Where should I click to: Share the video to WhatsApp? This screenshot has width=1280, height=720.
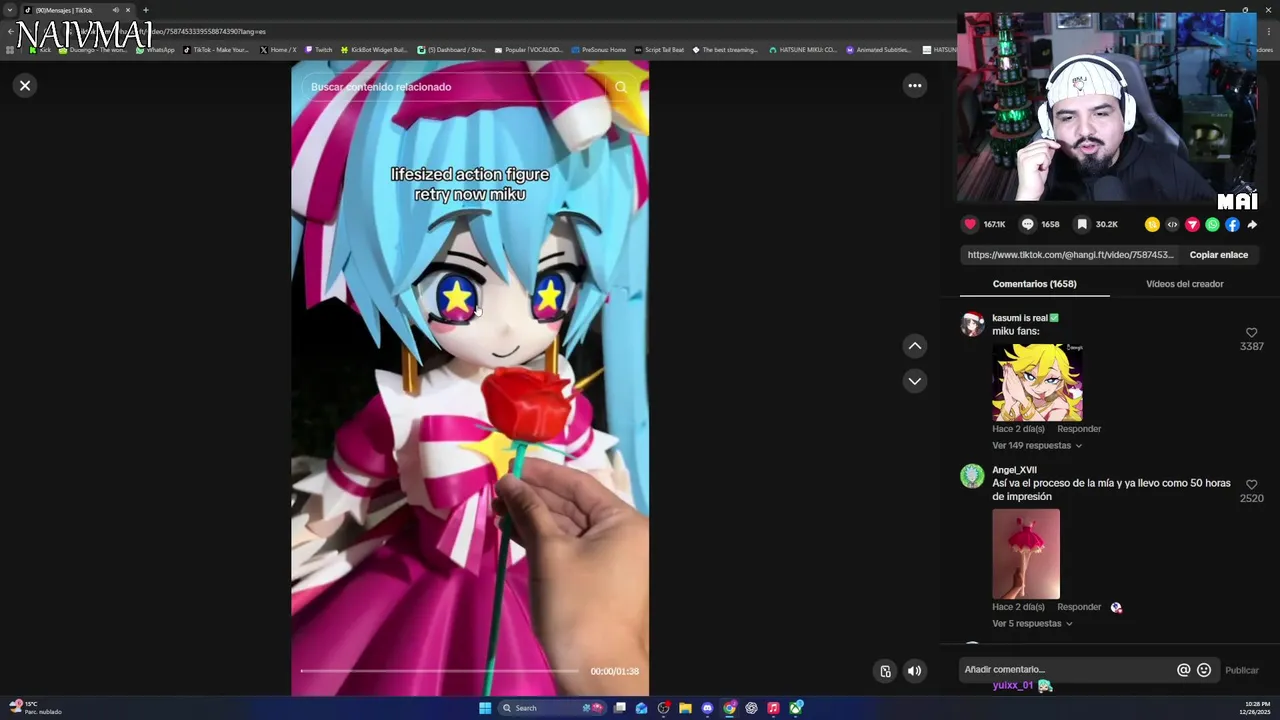click(x=1212, y=225)
